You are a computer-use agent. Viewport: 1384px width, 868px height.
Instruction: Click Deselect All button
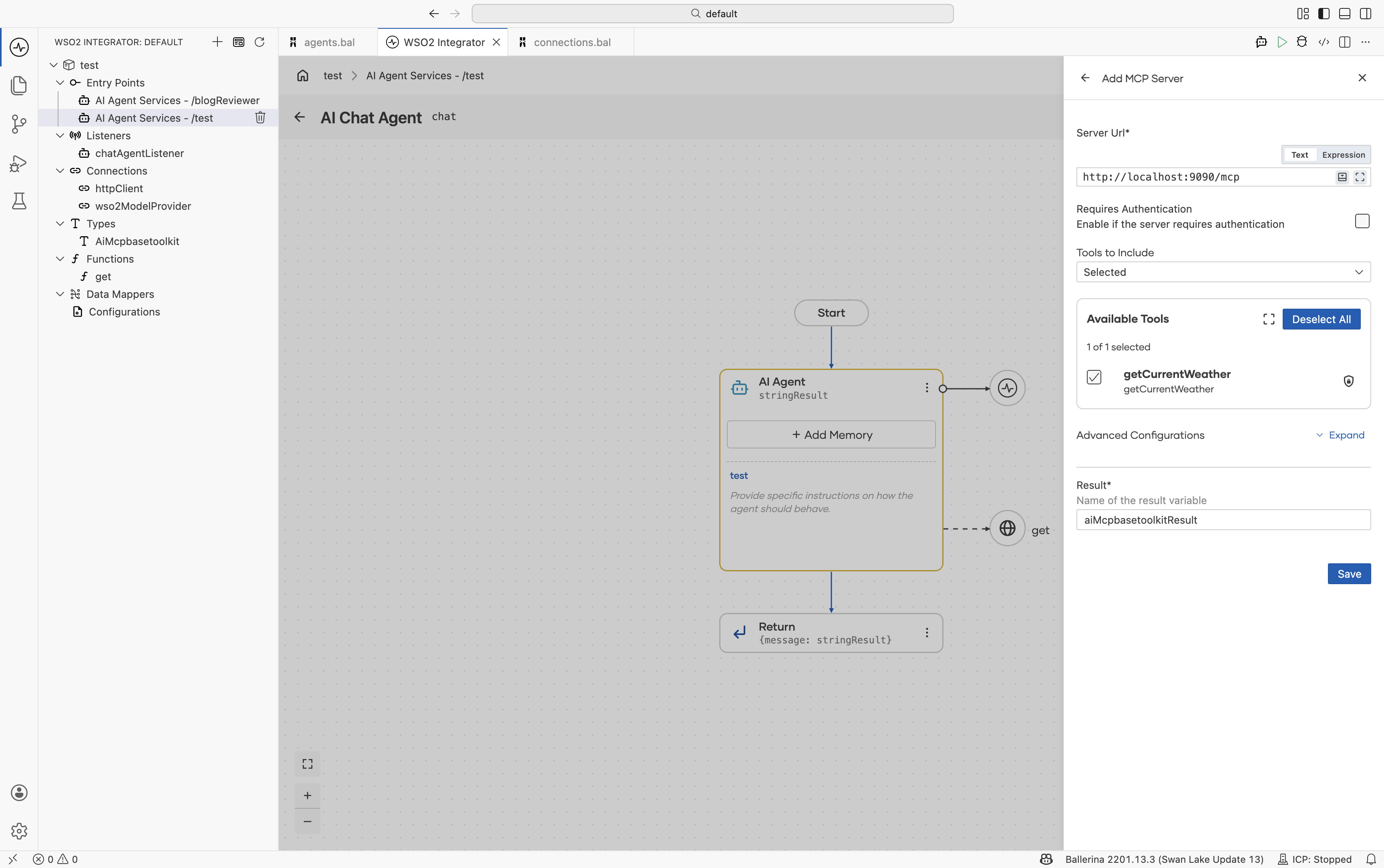point(1321,319)
